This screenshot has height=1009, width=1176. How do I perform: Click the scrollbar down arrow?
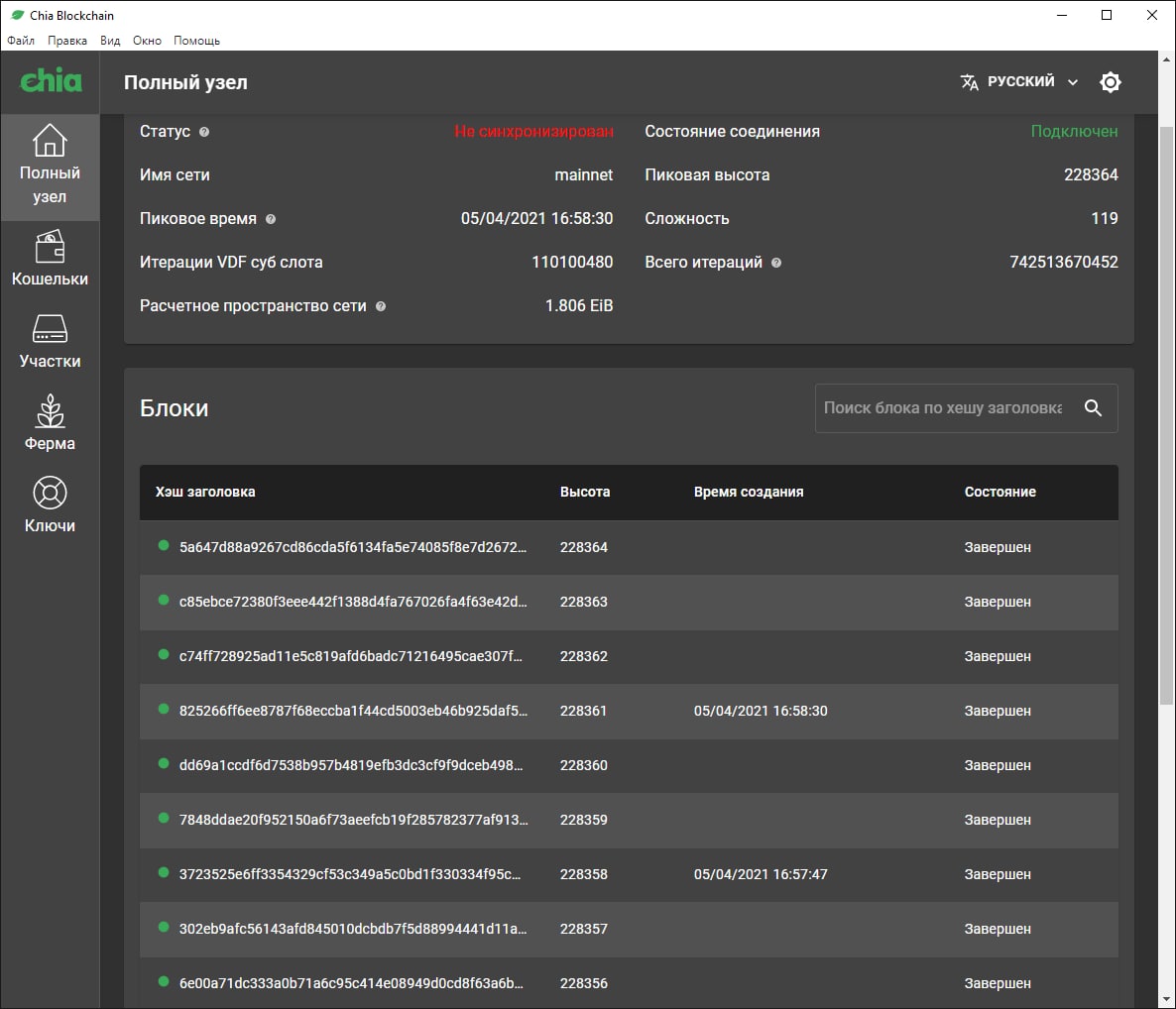coord(1166,1000)
